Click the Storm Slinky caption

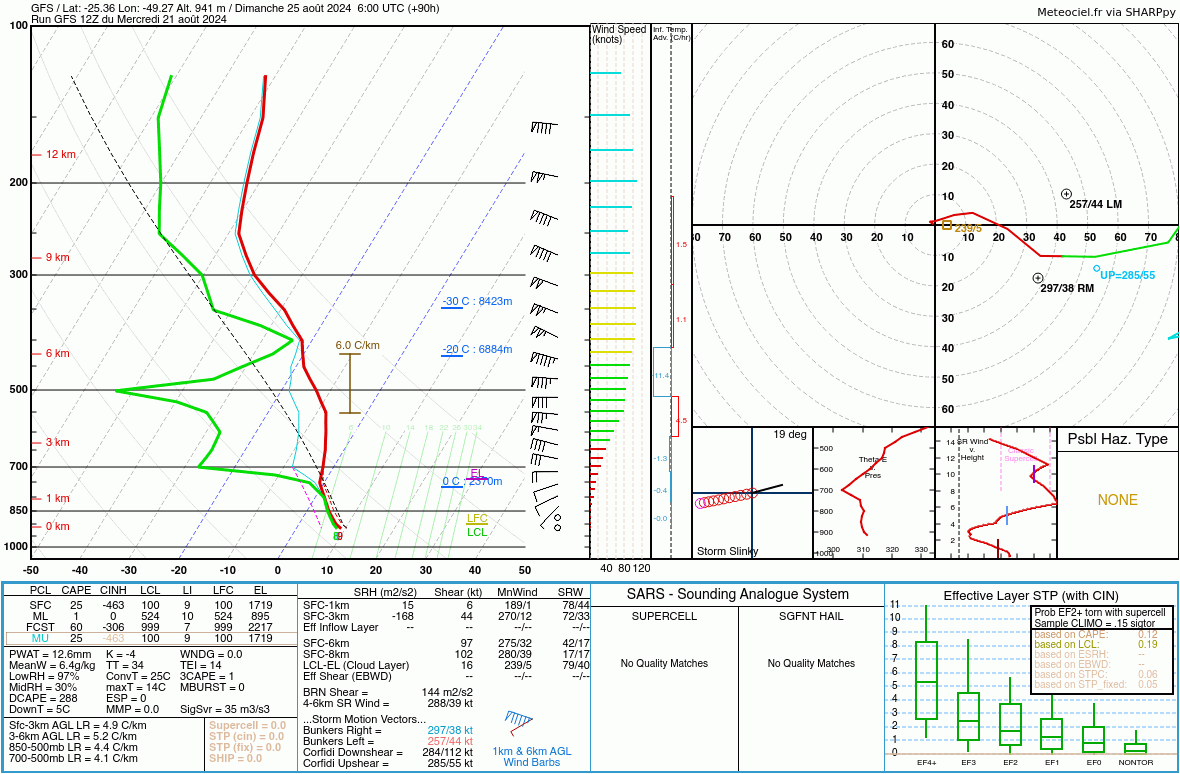(x=728, y=551)
